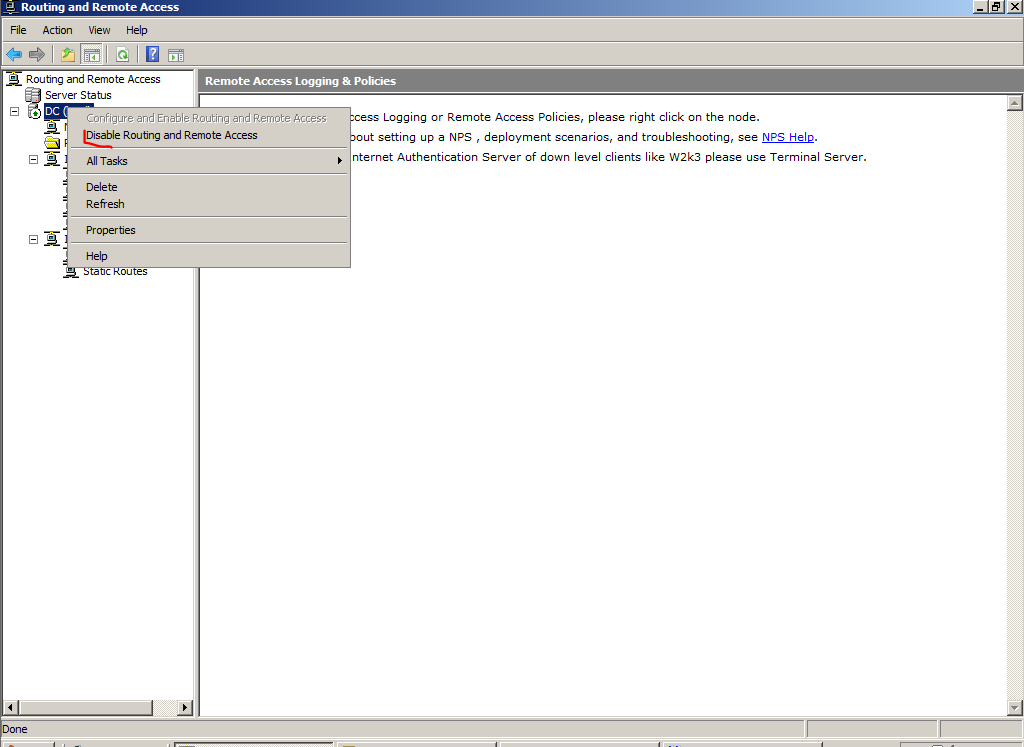Click the details pane scroll down arrow
This screenshot has height=747, width=1024.
click(x=1014, y=707)
